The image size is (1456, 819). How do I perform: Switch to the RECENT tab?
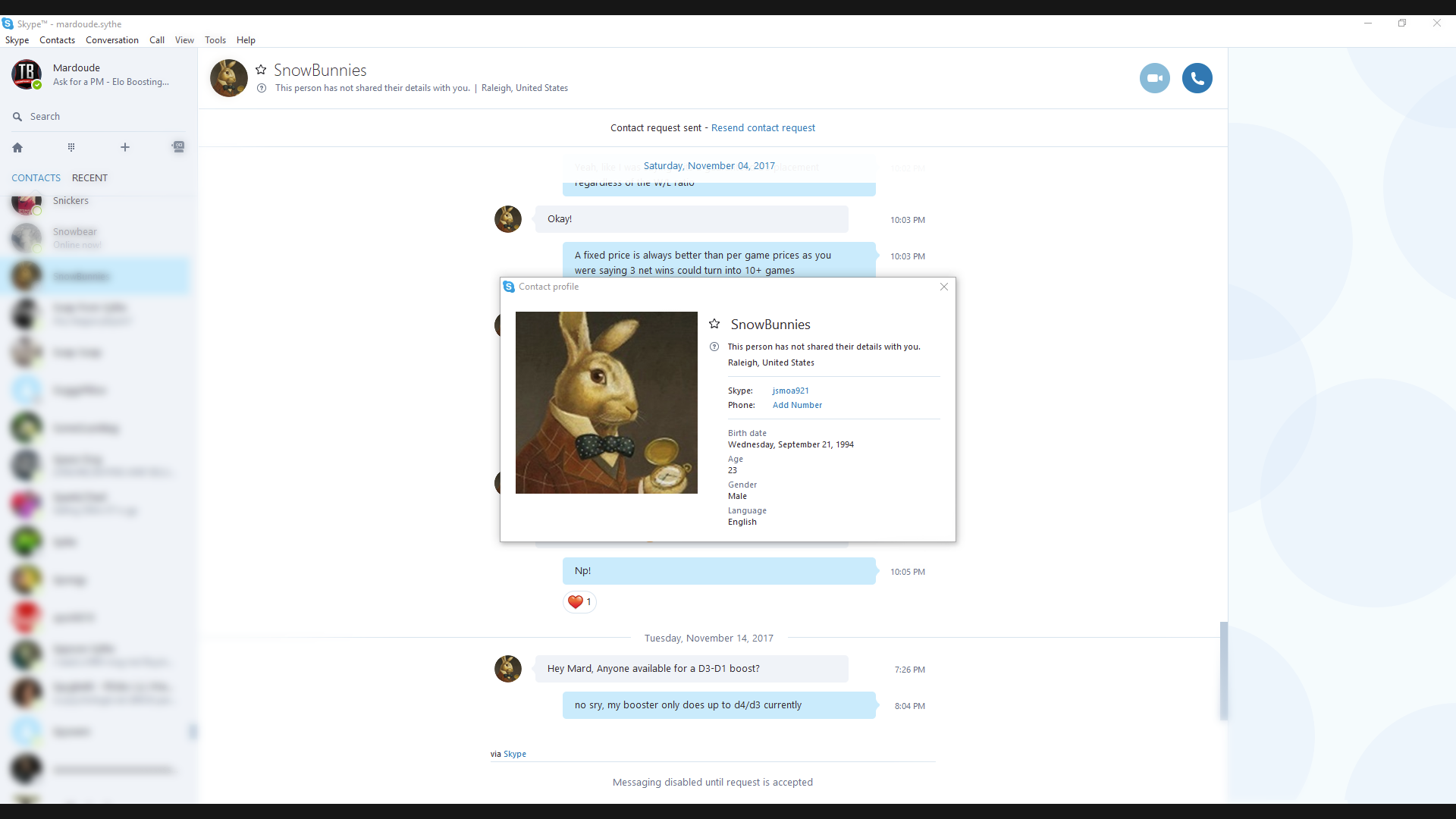[x=89, y=177]
